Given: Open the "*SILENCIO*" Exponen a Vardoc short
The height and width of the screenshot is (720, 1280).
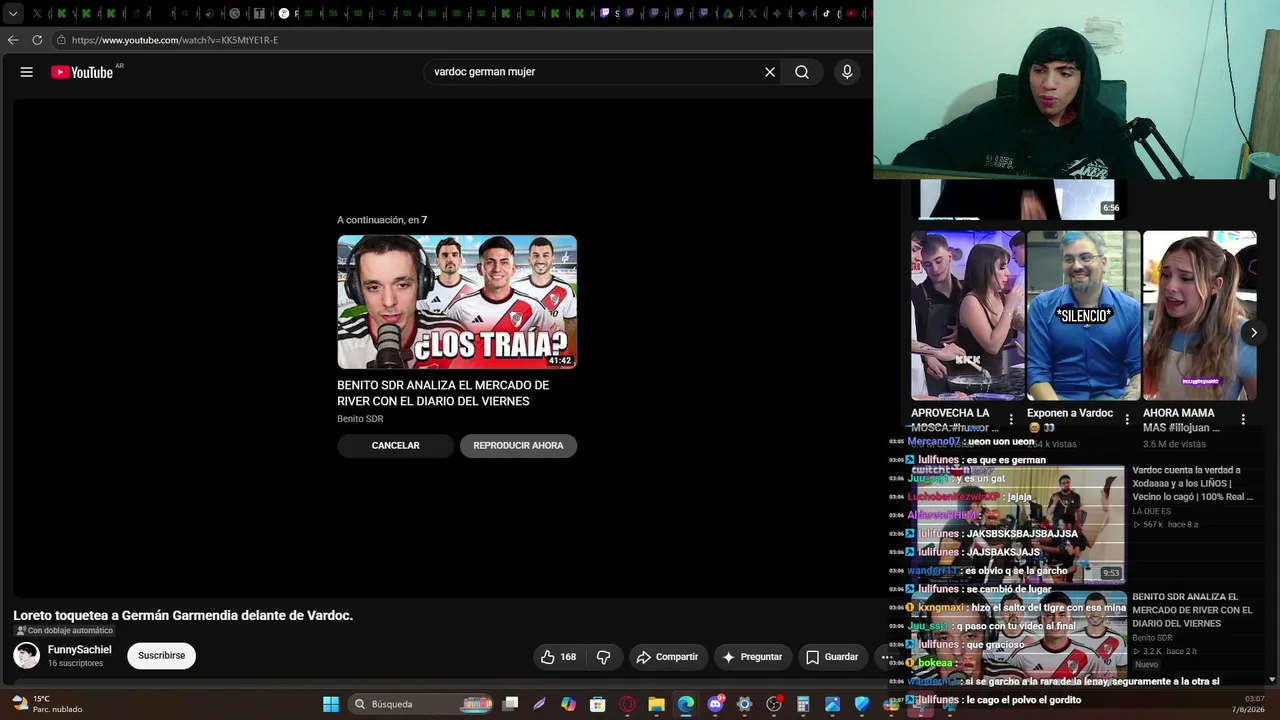Looking at the screenshot, I should click(x=1083, y=315).
